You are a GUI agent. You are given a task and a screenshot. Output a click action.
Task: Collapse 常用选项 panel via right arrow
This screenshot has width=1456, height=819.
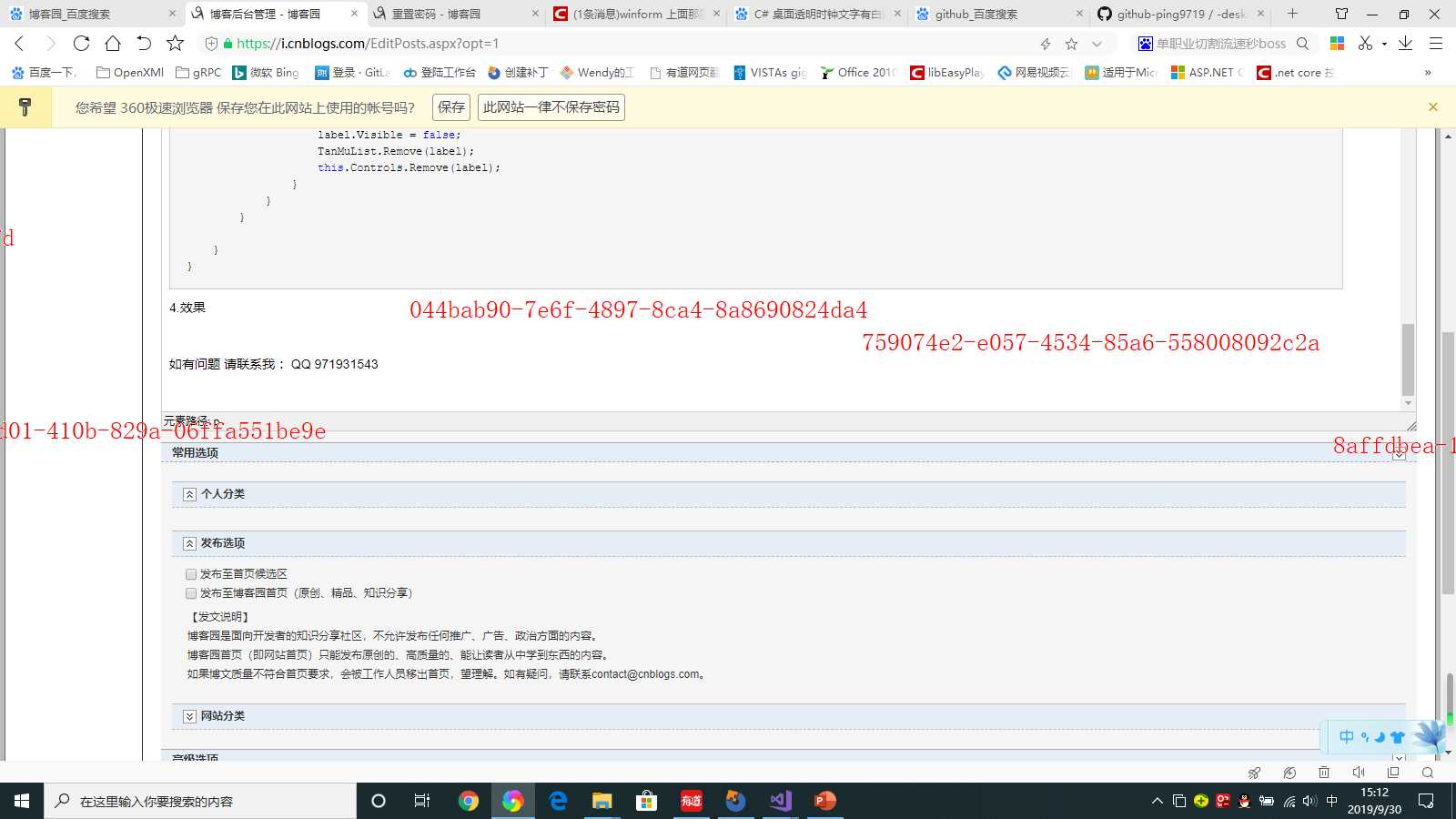[1399, 454]
